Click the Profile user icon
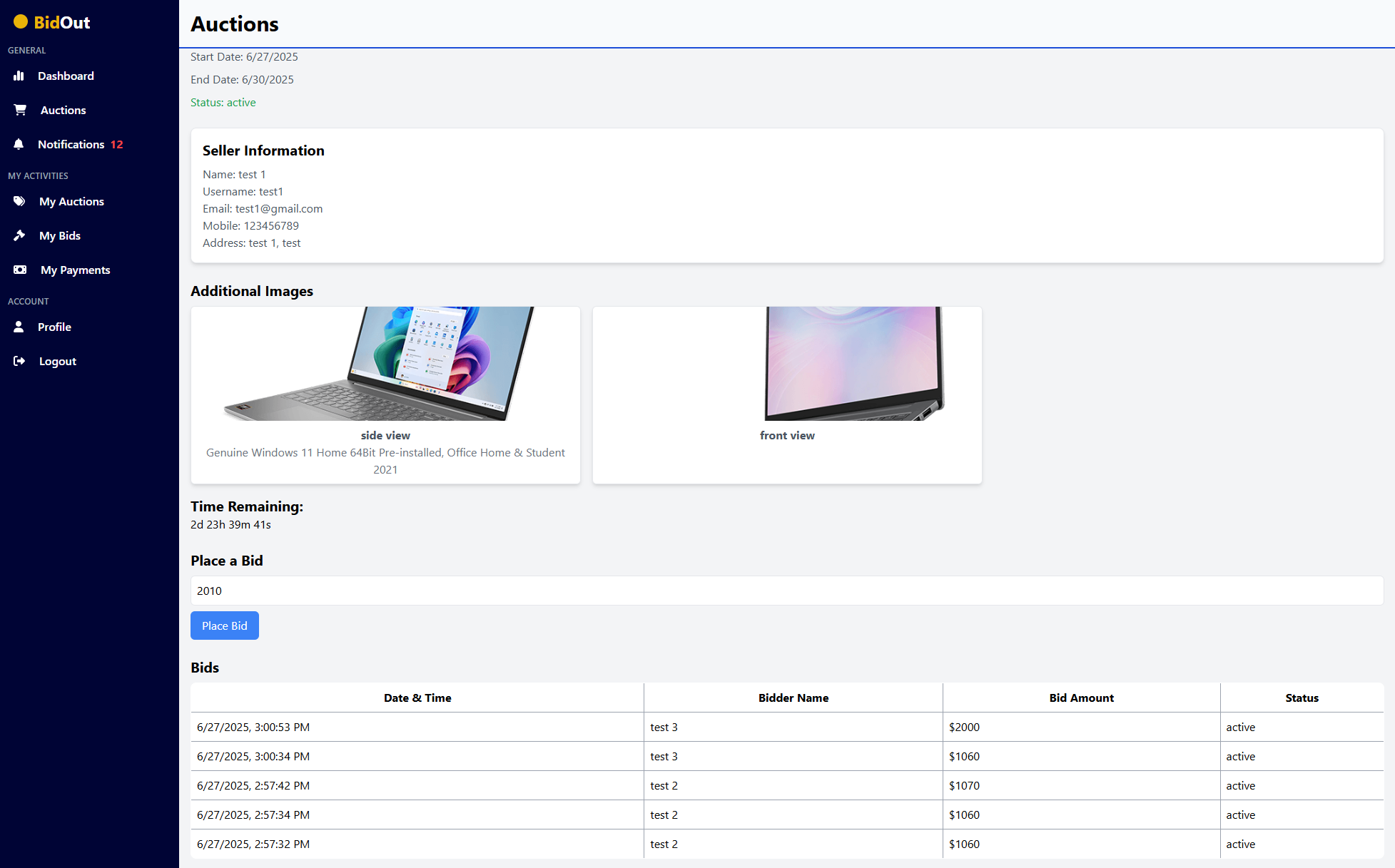1395x868 pixels. pos(19,327)
